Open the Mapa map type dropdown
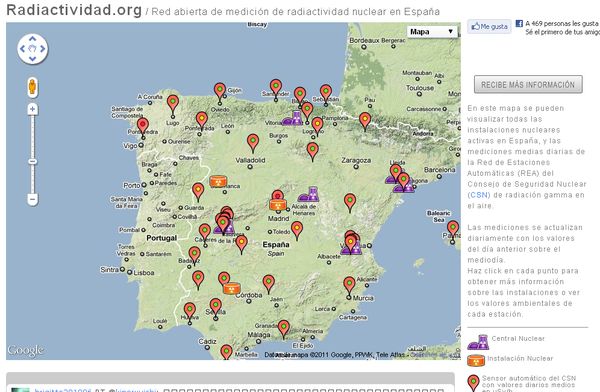The image size is (600, 392). pos(432,31)
